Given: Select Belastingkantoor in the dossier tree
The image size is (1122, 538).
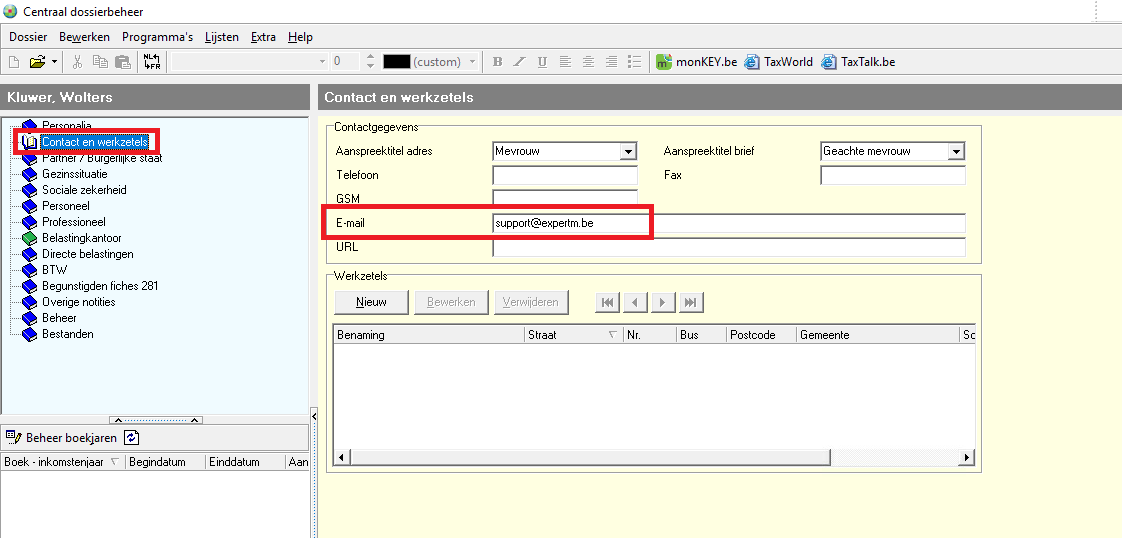Looking at the screenshot, I should coord(81,238).
